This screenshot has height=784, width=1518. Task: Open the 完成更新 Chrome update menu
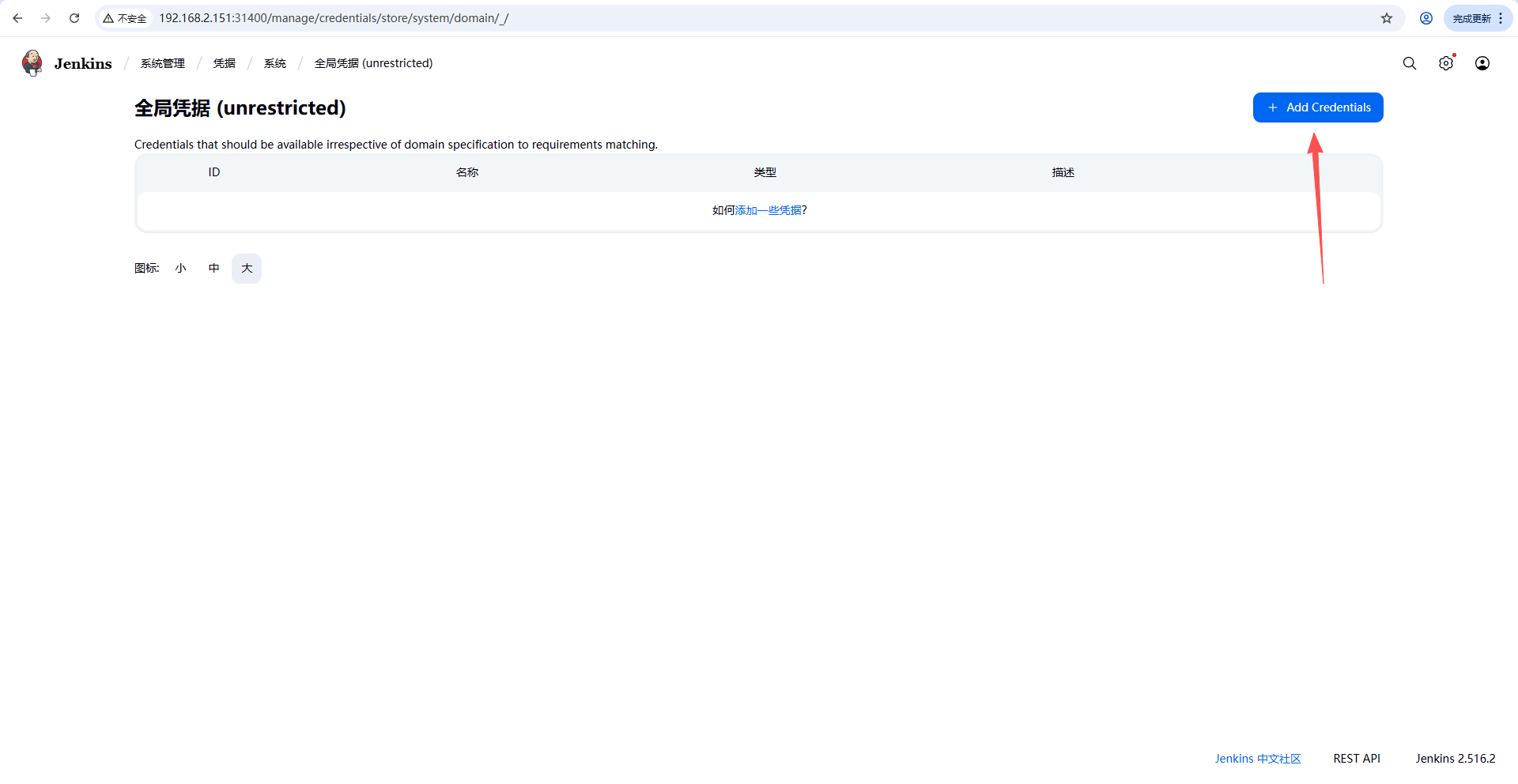pos(1477,18)
